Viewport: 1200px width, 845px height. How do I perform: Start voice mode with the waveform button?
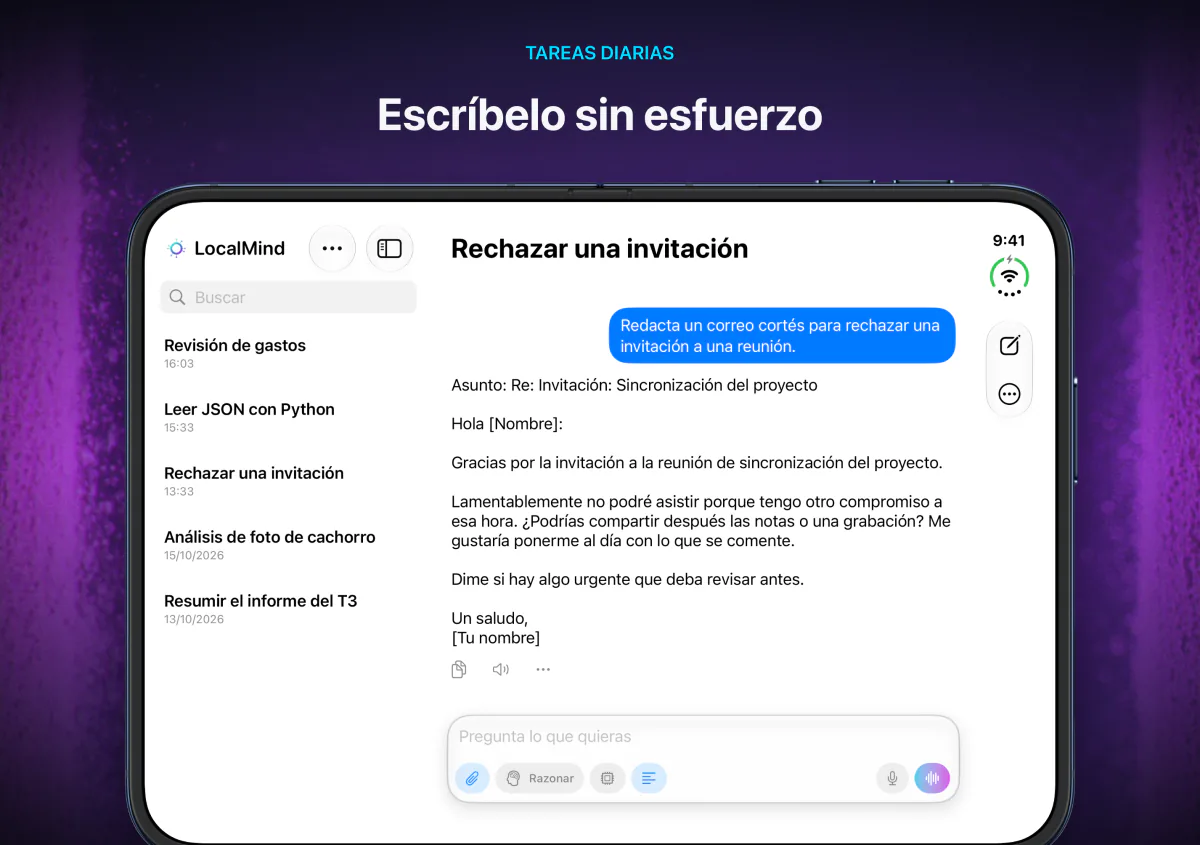point(932,778)
